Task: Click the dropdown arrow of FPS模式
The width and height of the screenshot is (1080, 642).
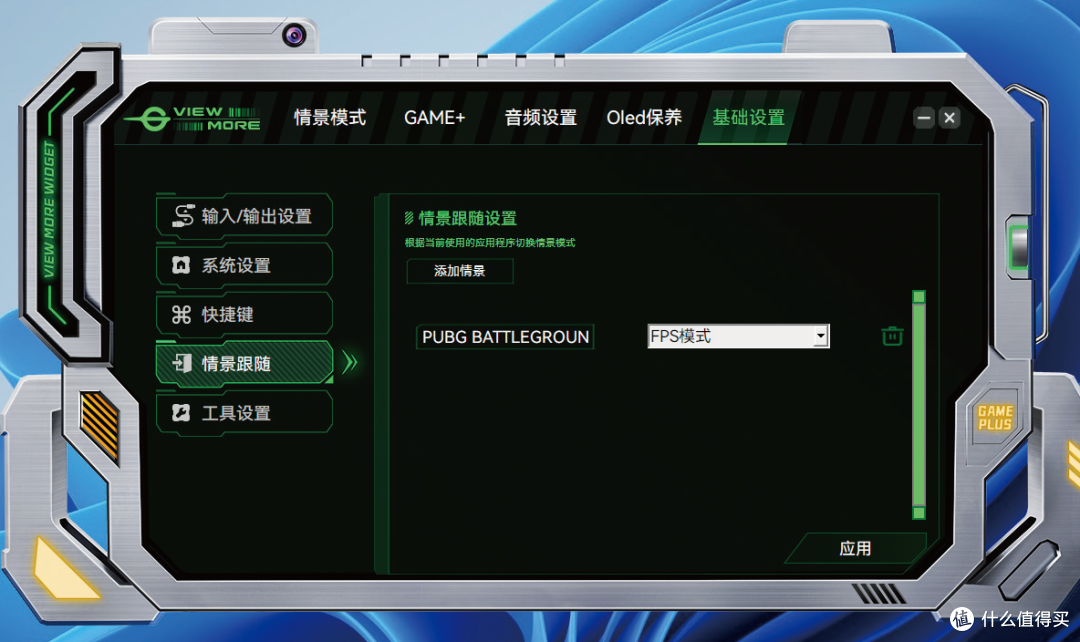Action: point(820,336)
